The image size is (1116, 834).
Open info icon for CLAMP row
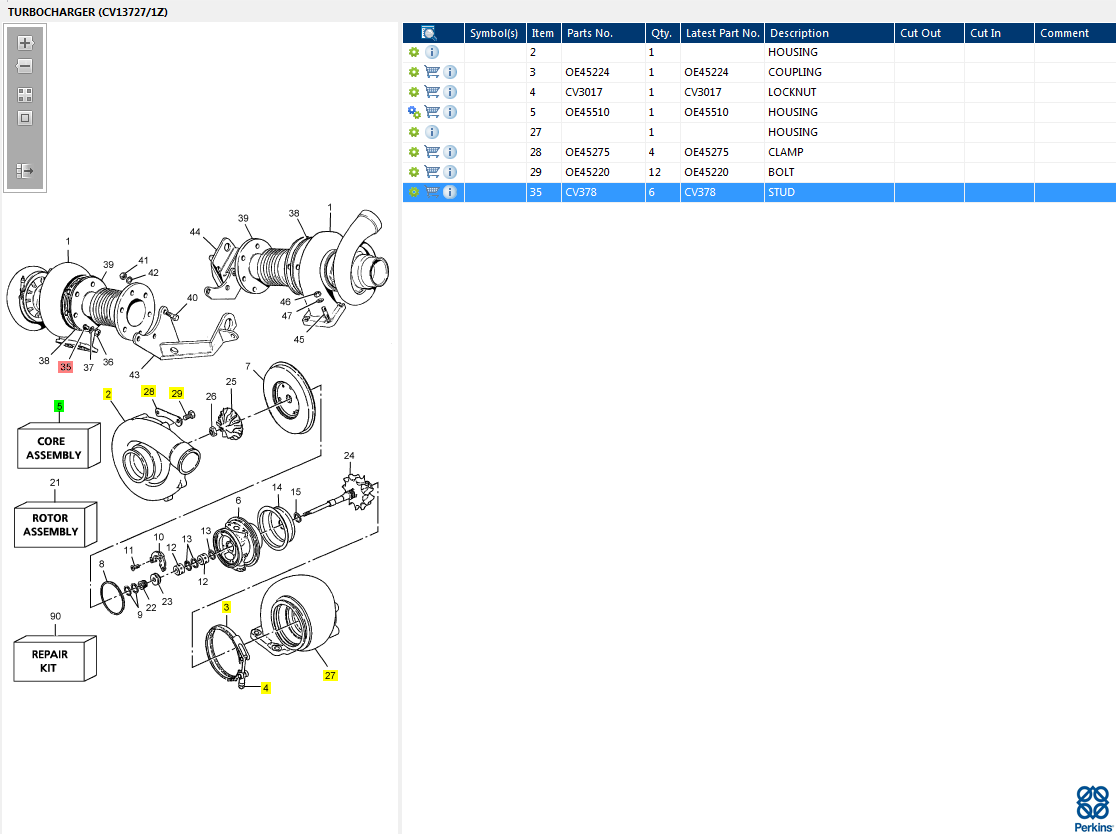450,152
